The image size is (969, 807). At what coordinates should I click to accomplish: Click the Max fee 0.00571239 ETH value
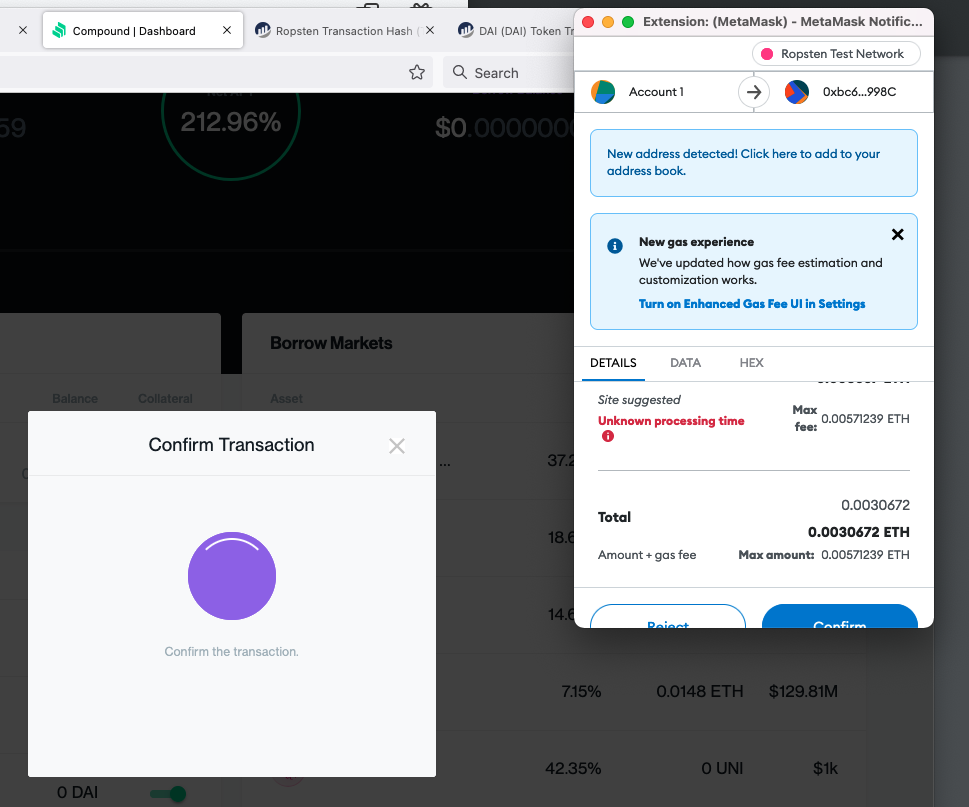865,419
